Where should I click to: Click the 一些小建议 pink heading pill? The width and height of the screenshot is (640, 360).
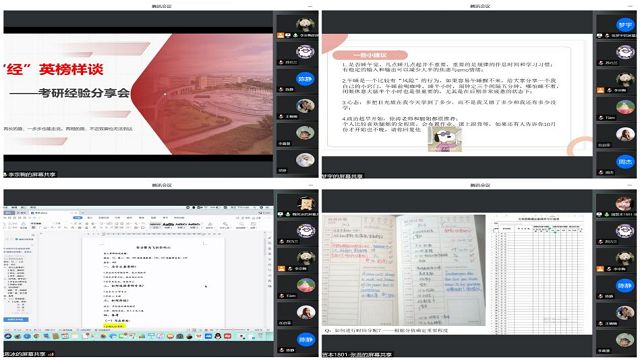pos(370,55)
